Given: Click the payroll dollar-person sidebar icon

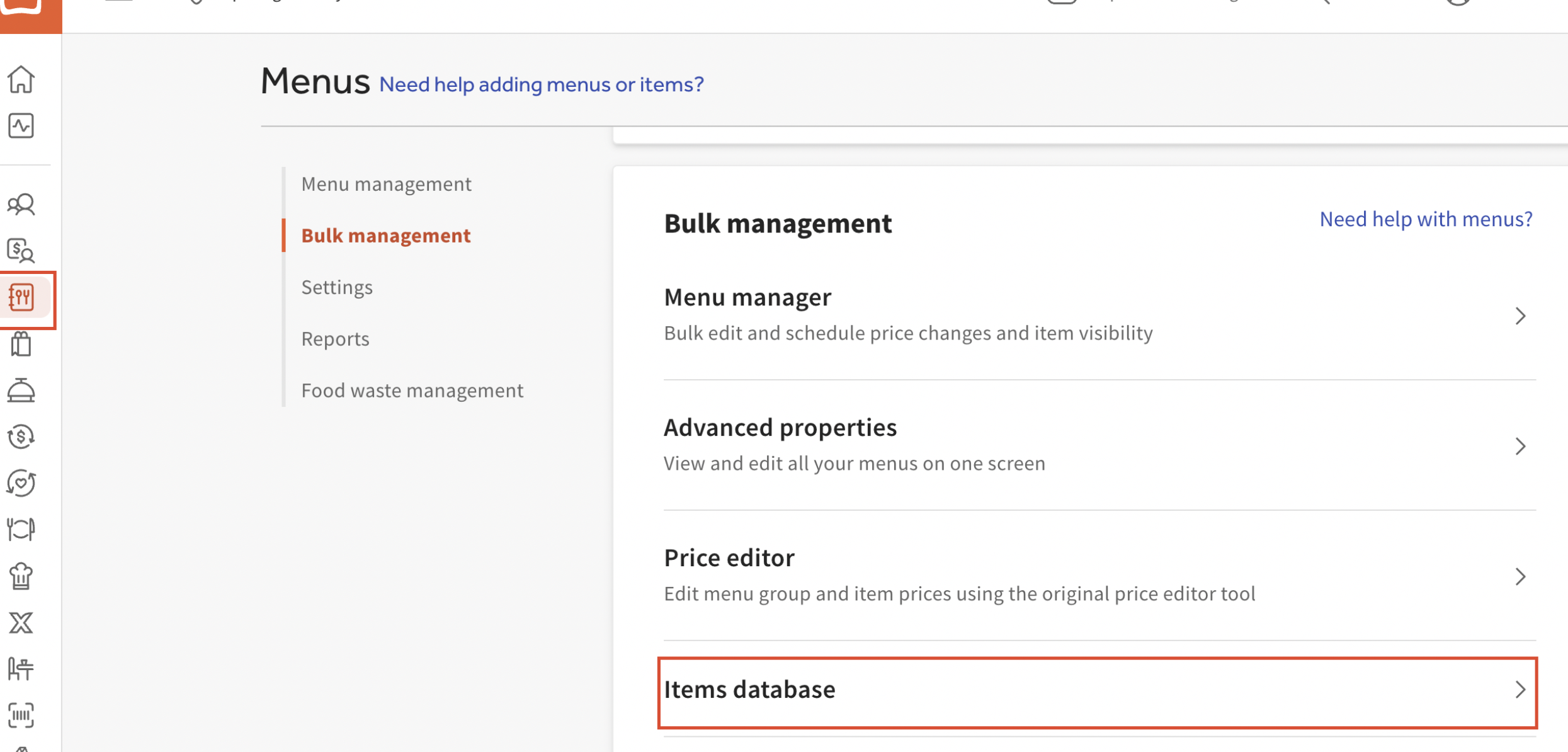Looking at the screenshot, I should point(21,251).
